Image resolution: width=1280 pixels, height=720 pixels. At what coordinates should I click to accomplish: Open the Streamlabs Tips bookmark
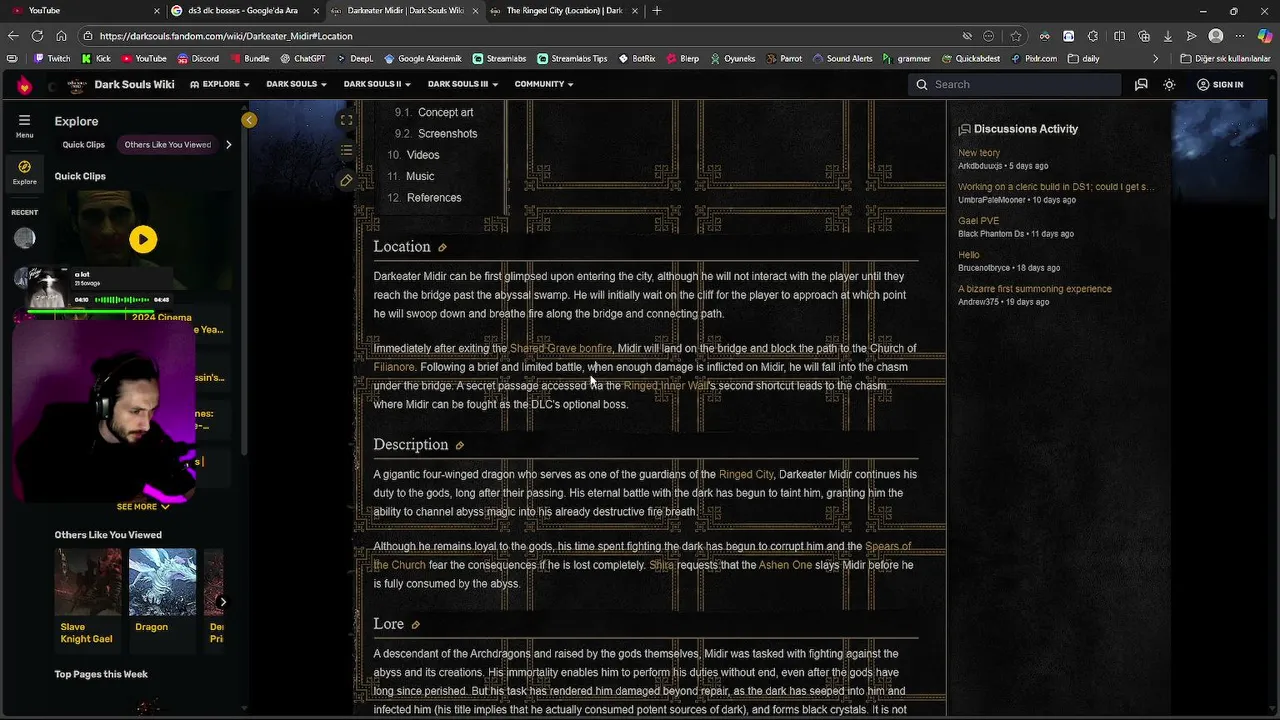coord(572,59)
